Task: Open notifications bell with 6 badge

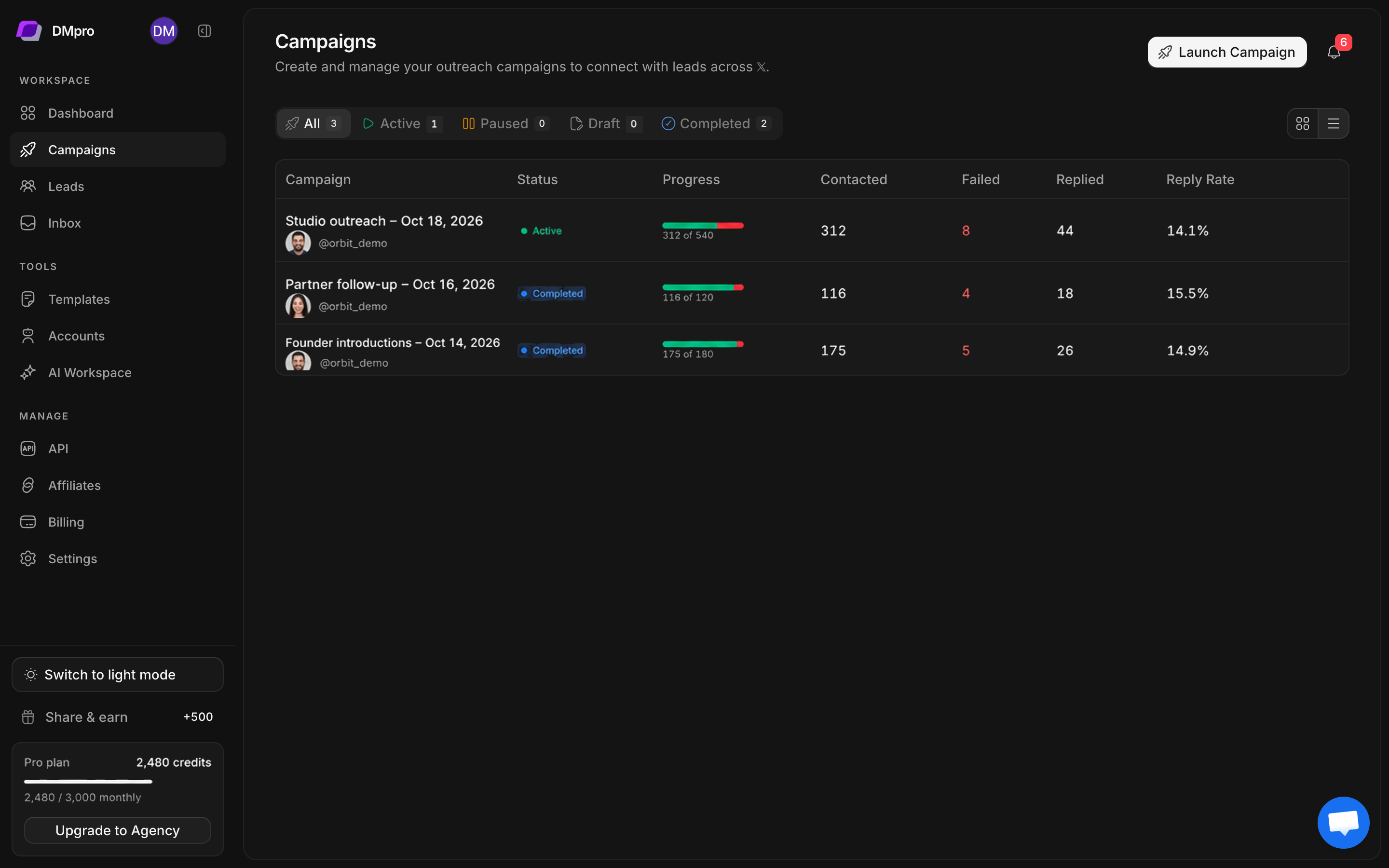Action: coord(1334,52)
